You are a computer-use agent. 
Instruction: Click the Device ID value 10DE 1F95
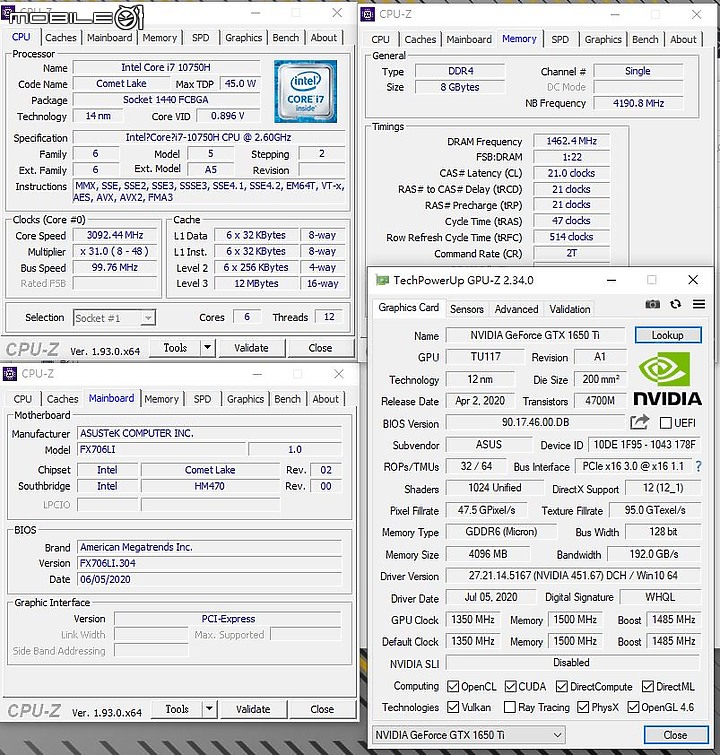[x=644, y=444]
